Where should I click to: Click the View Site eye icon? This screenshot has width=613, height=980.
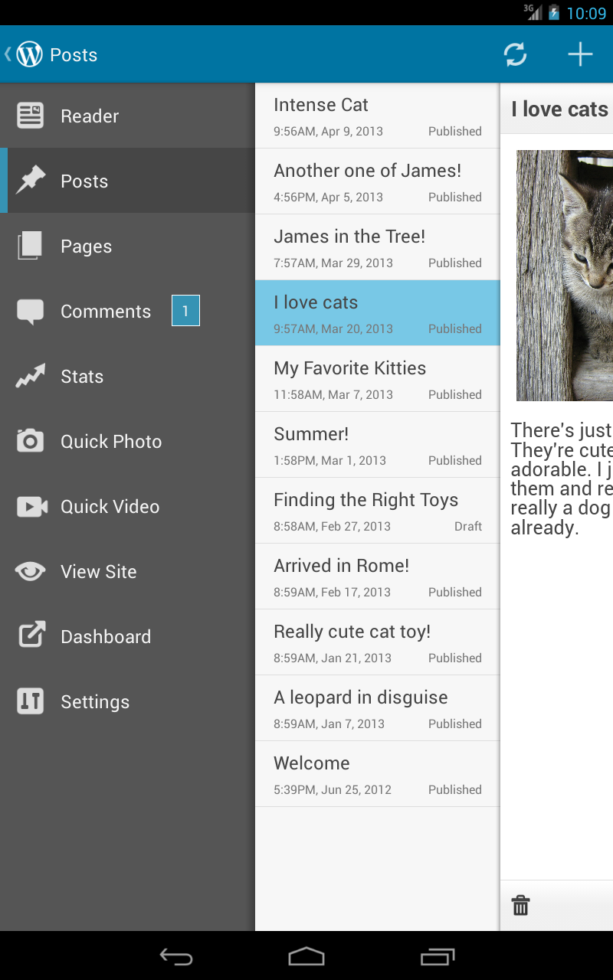point(31,572)
